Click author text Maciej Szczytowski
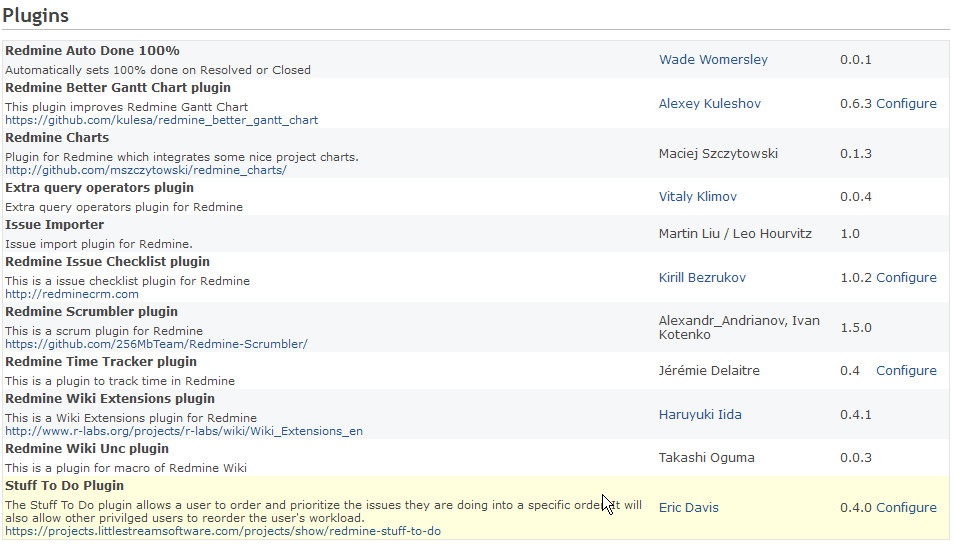Screen dimensions: 956x547 tap(718, 154)
